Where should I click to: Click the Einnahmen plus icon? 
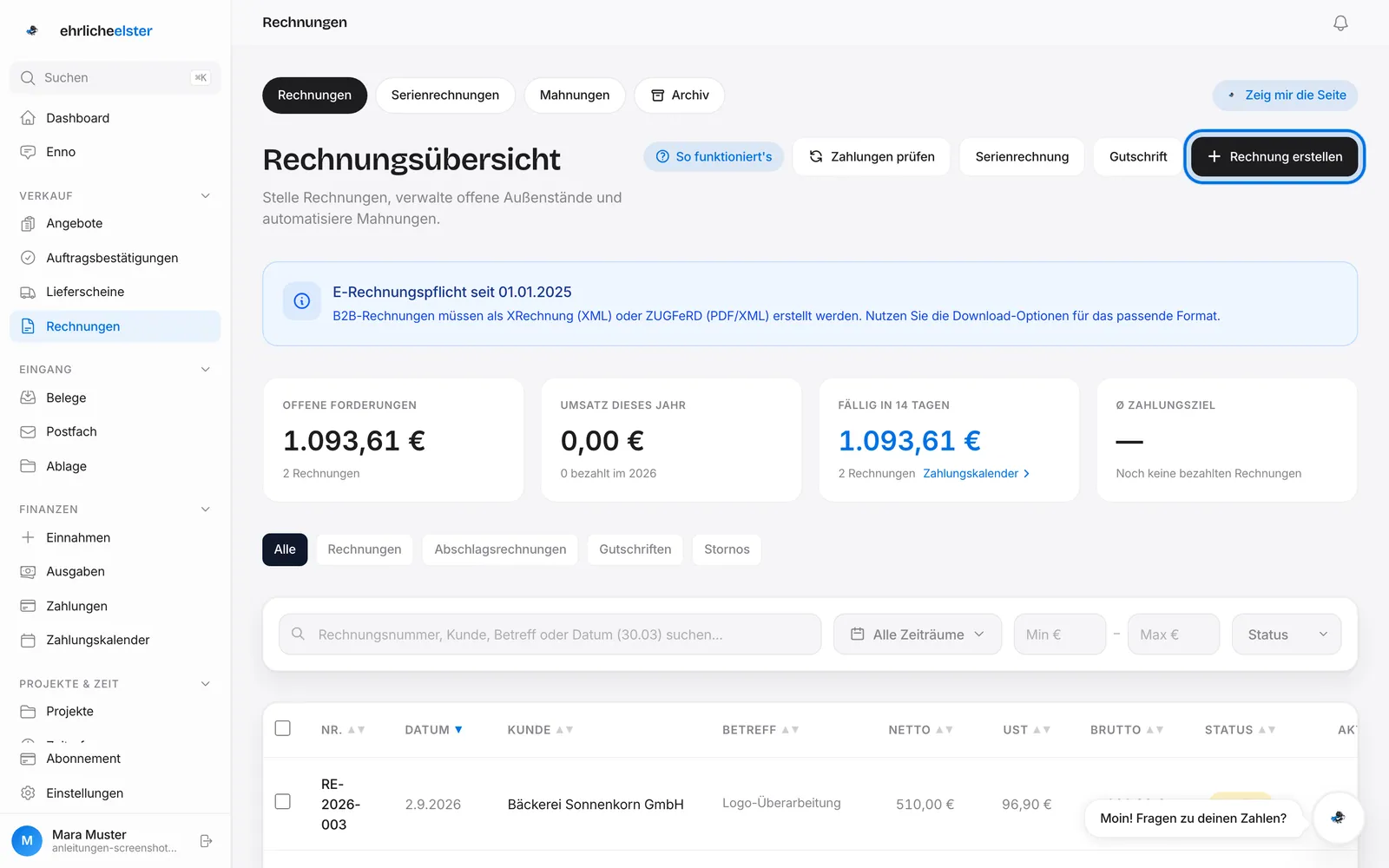[x=28, y=537]
